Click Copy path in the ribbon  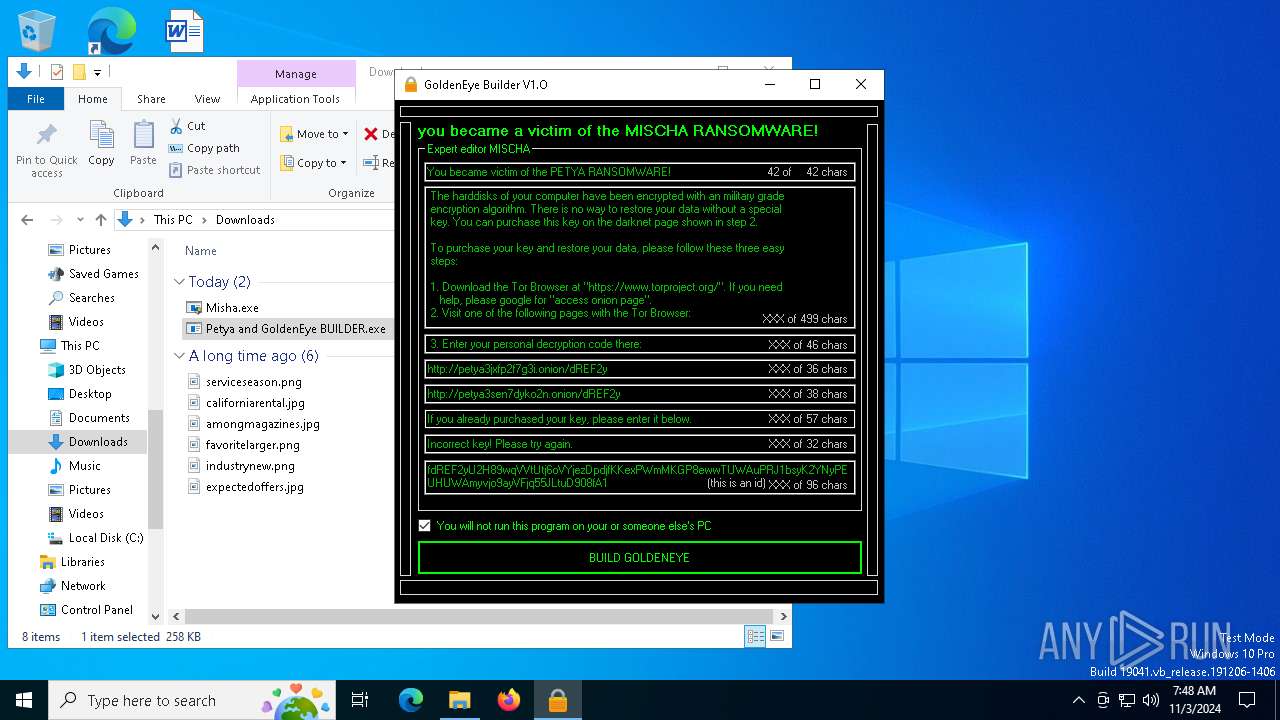(204, 148)
